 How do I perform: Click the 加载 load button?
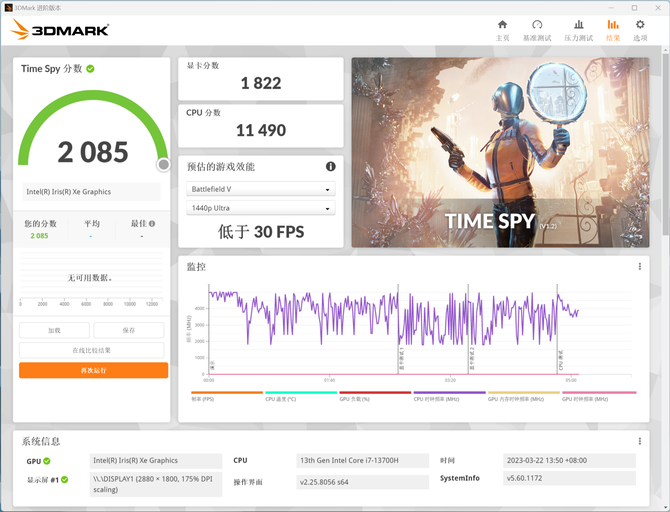coord(54,330)
